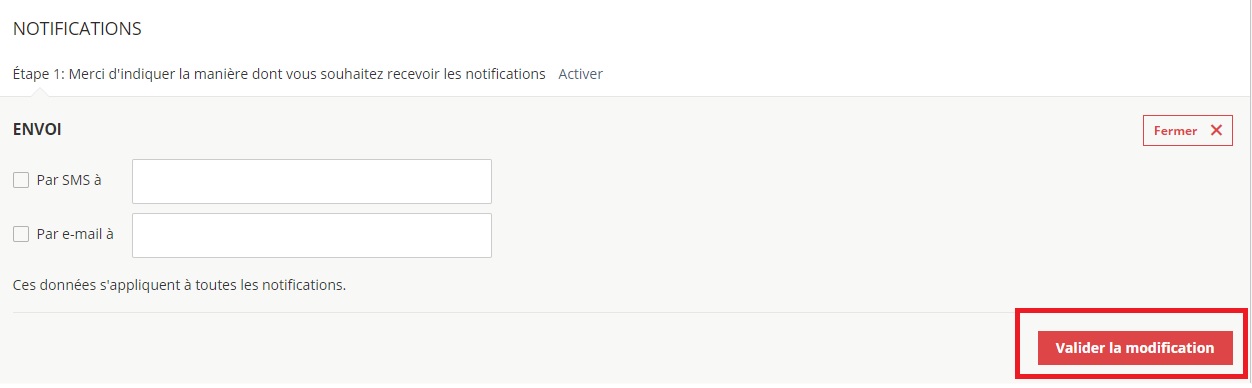The image size is (1252, 388).
Task: Click the ENVOI heading
Action: coord(38,129)
